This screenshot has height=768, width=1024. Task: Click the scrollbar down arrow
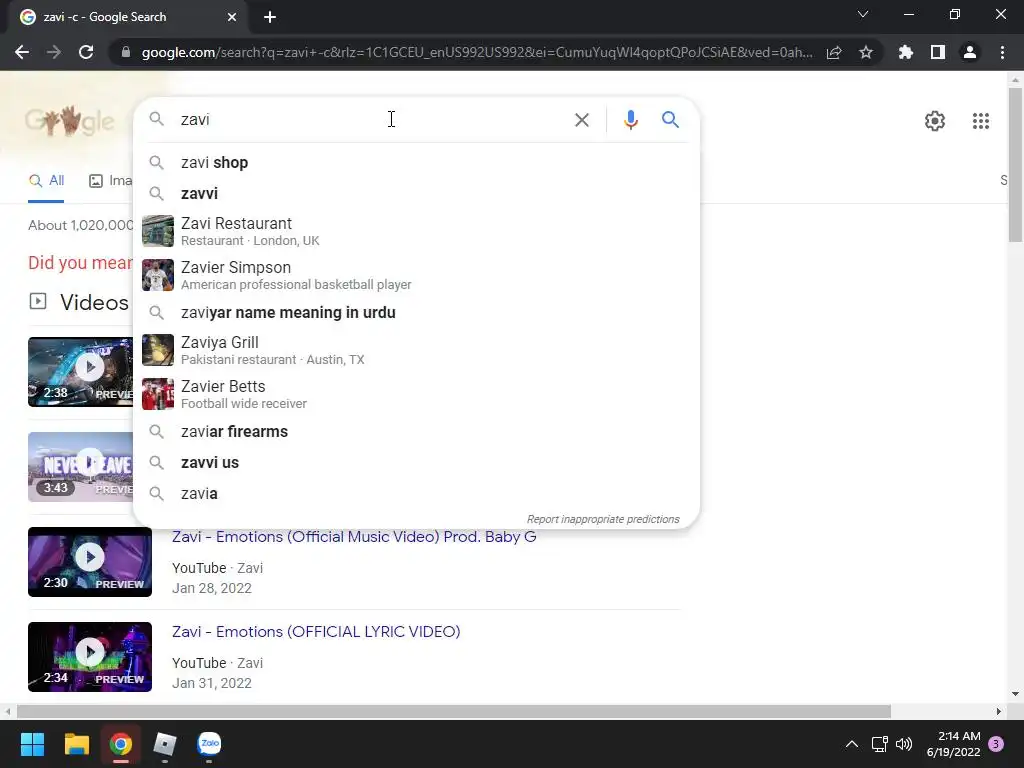(1015, 694)
